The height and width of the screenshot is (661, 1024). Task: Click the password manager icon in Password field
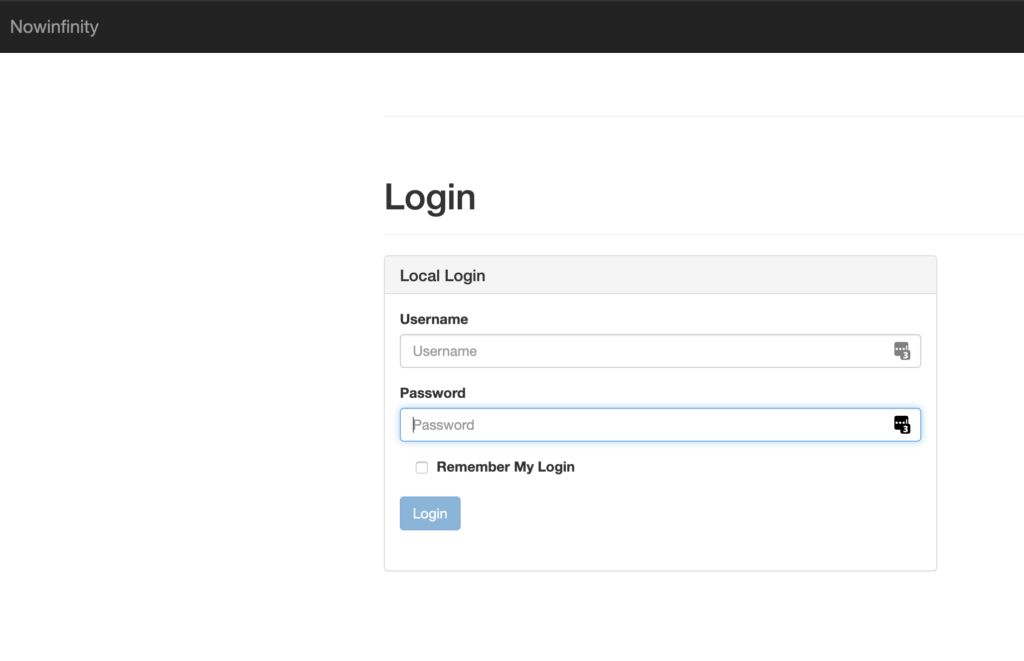click(x=902, y=425)
